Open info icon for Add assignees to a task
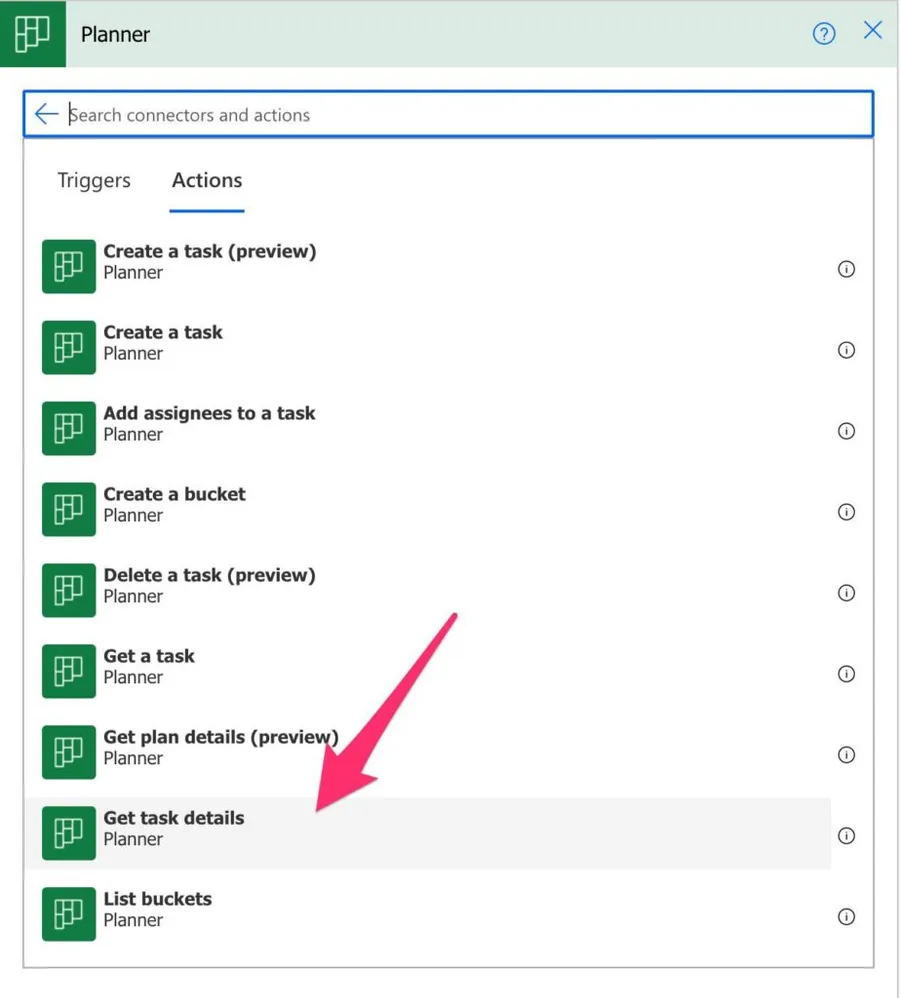 tap(846, 431)
